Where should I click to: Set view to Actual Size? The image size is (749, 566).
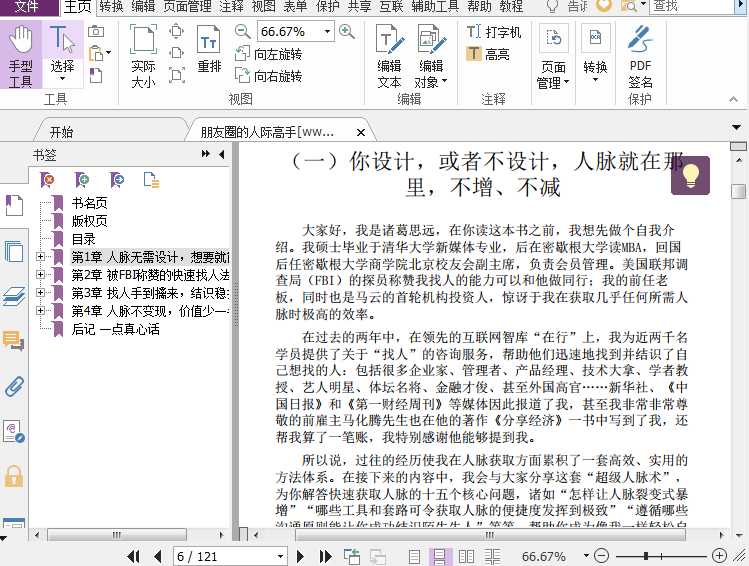(143, 56)
